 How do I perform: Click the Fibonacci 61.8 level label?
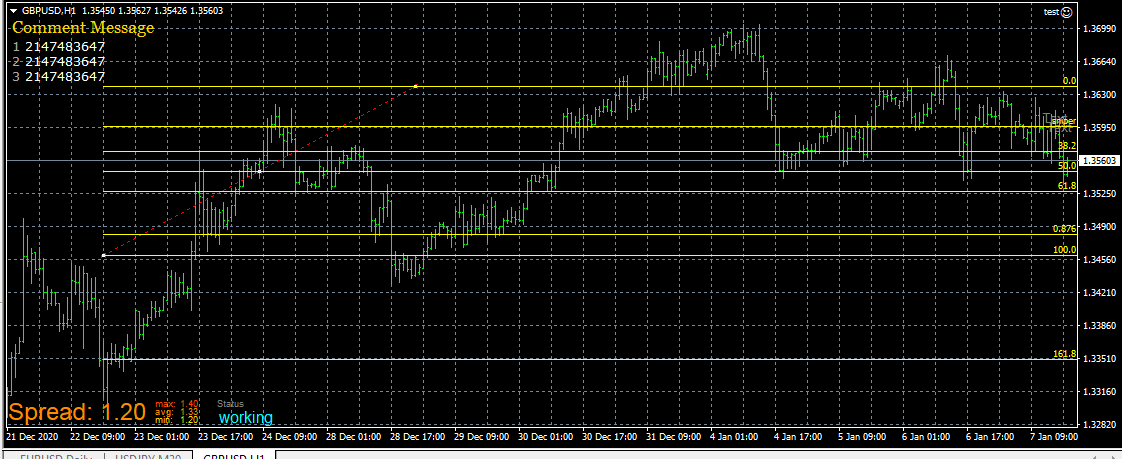click(1067, 185)
